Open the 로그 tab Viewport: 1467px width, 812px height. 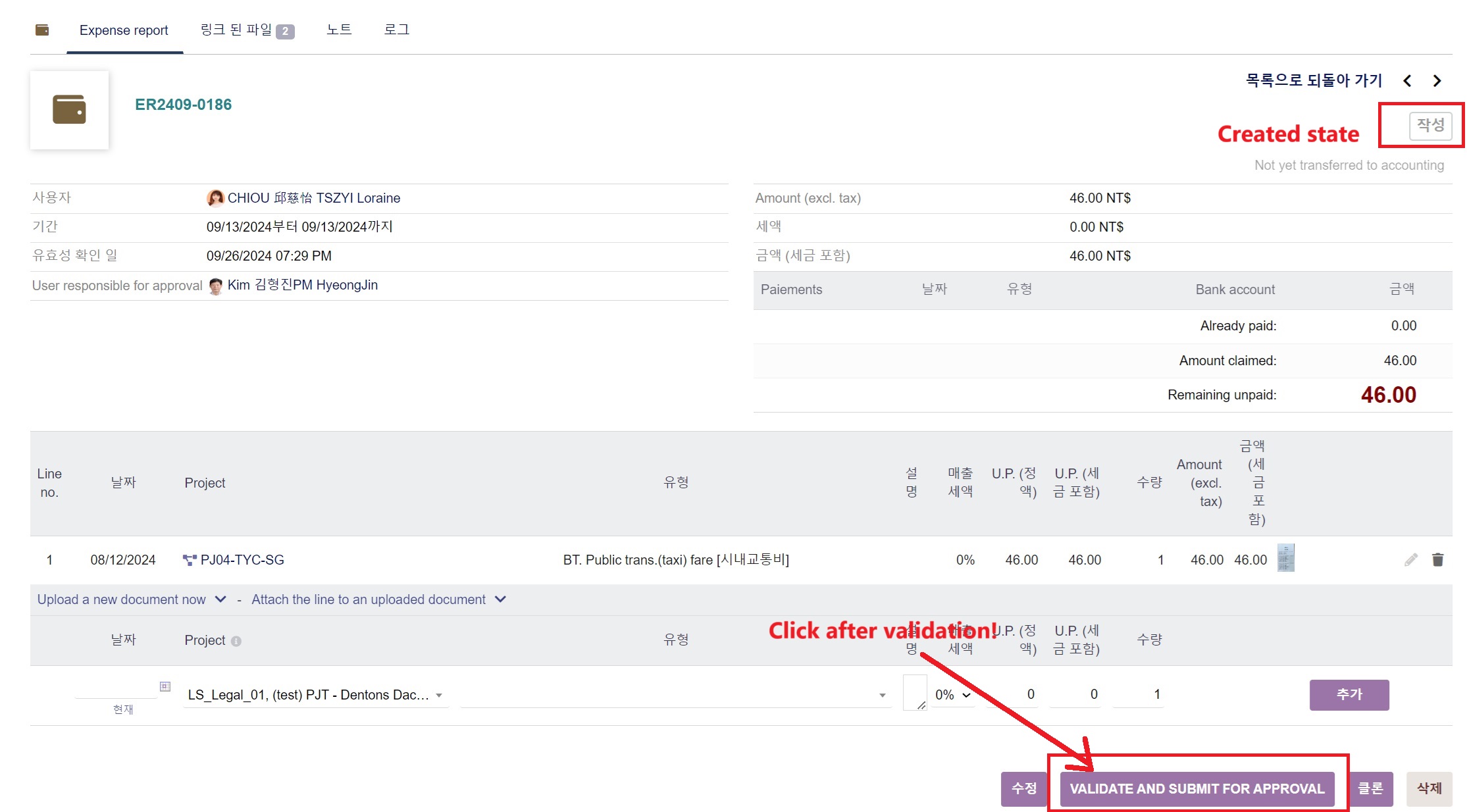(x=396, y=30)
